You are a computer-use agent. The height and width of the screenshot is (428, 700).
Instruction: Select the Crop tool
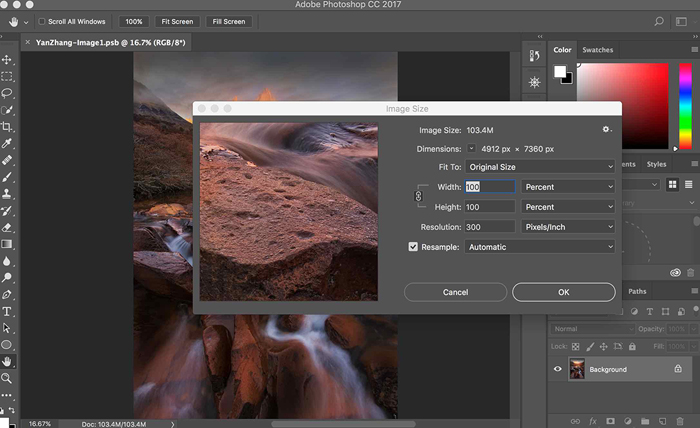tap(7, 127)
